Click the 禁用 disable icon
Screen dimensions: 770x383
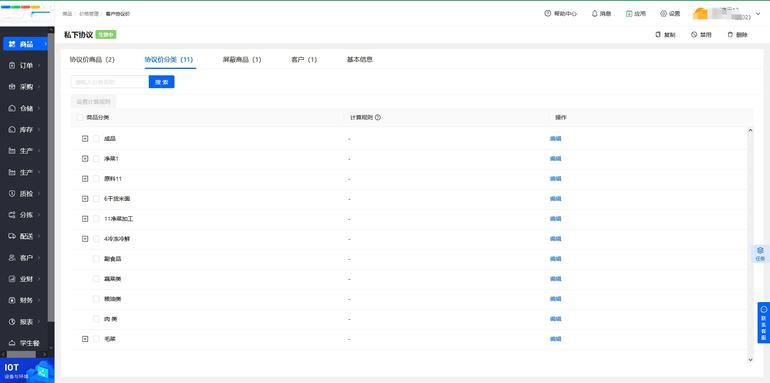[694, 35]
